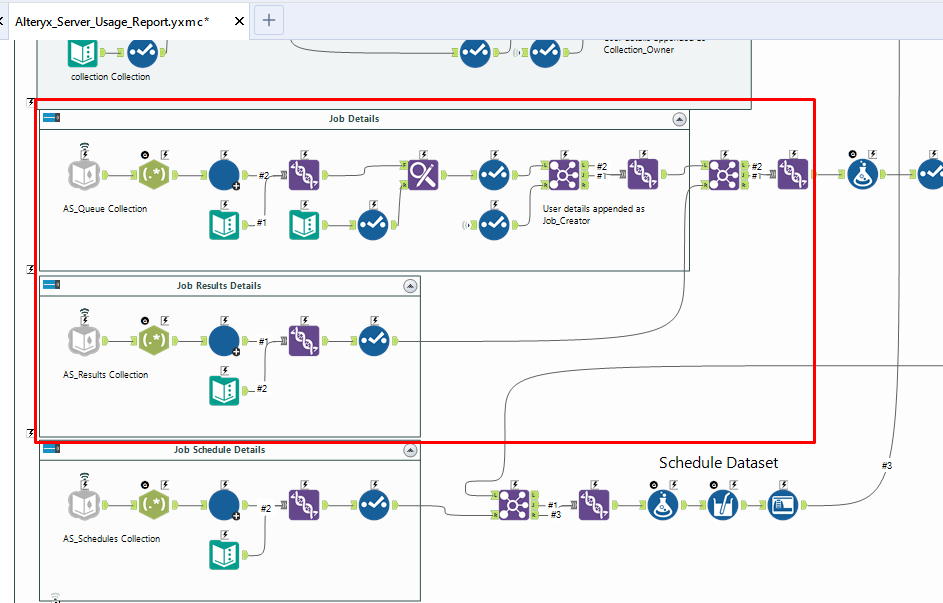This screenshot has width=943, height=603.
Task: Click the Job Details container title
Action: 354,119
